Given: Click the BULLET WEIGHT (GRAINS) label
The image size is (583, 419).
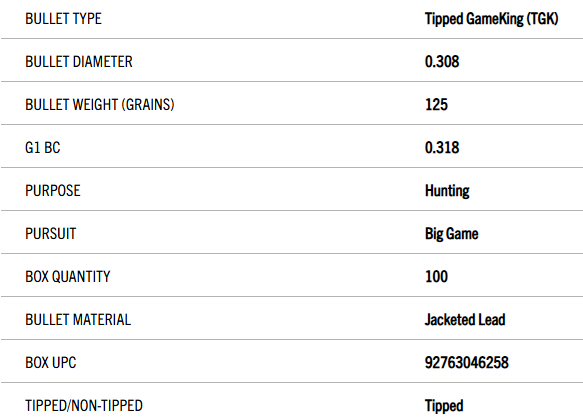Looking at the screenshot, I should pos(100,105).
